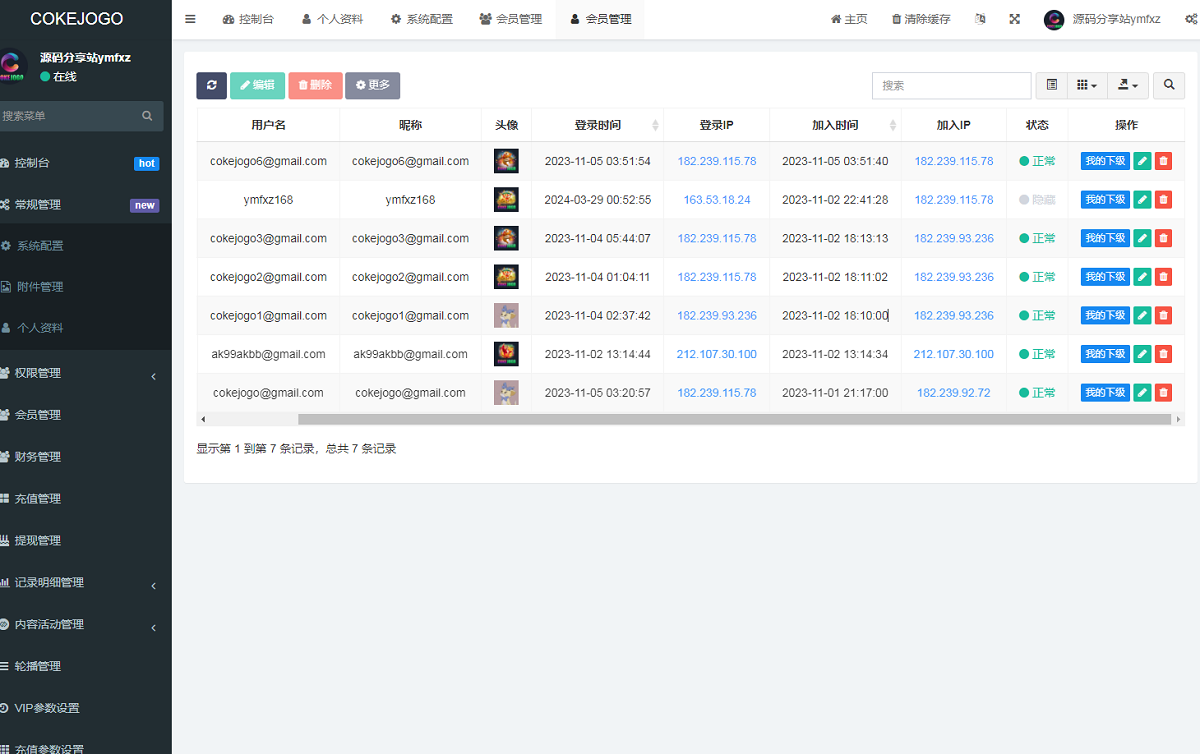This screenshot has height=754, width=1200.
Task: Click the fullscreen icon in top bar
Action: tap(1015, 19)
